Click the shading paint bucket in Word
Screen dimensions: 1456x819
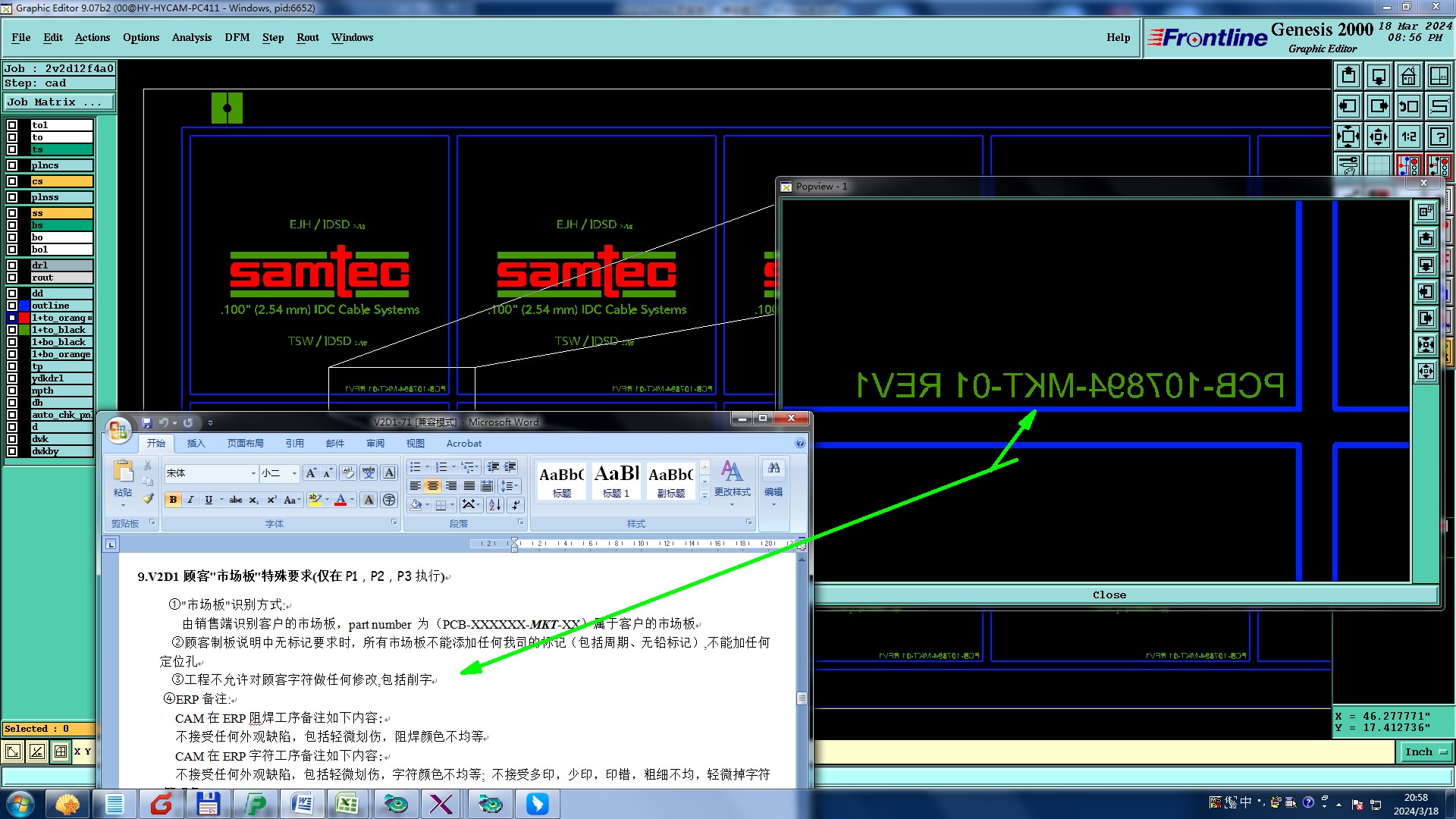[x=416, y=504]
